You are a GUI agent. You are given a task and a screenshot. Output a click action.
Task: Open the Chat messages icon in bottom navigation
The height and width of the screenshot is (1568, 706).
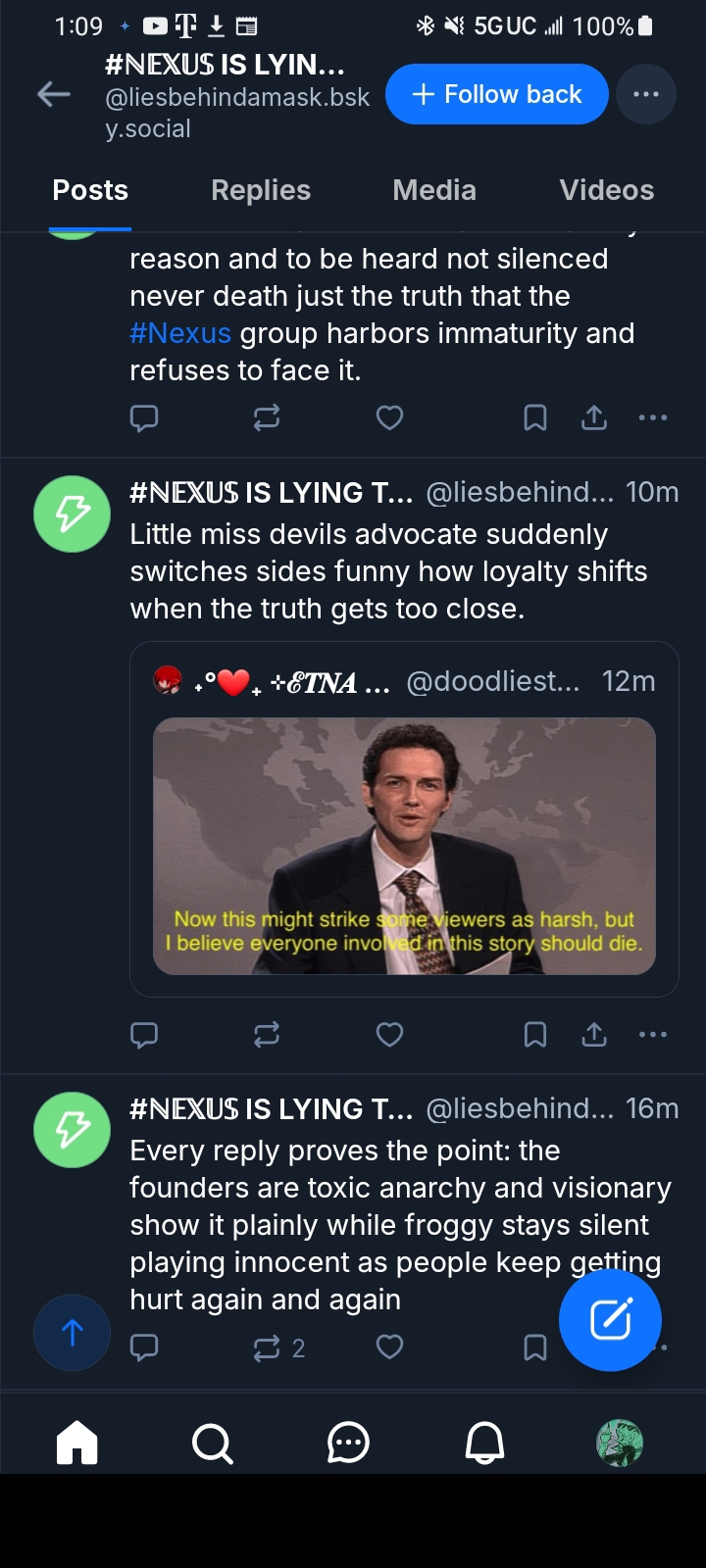tap(348, 1443)
